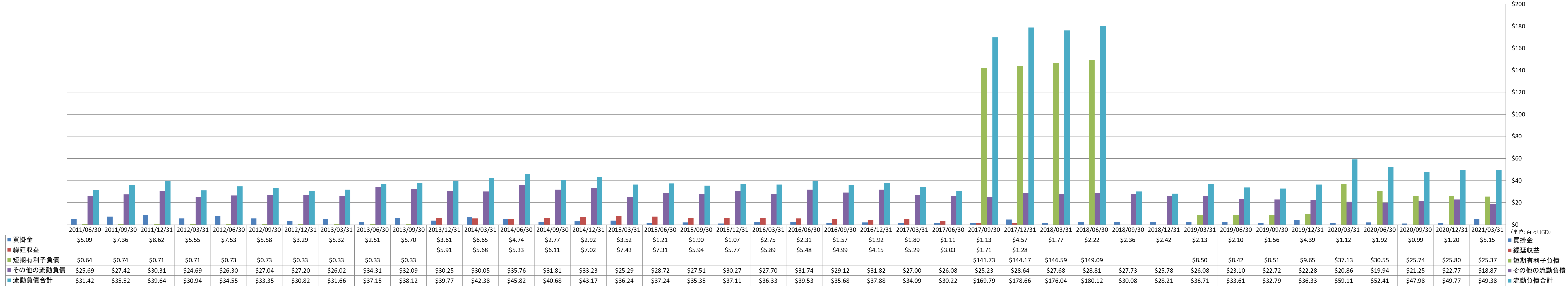The image size is (1568, 286).
Task: Click the $5.09 cell in the 買掛金 row
Action: pyautogui.click(x=85, y=240)
